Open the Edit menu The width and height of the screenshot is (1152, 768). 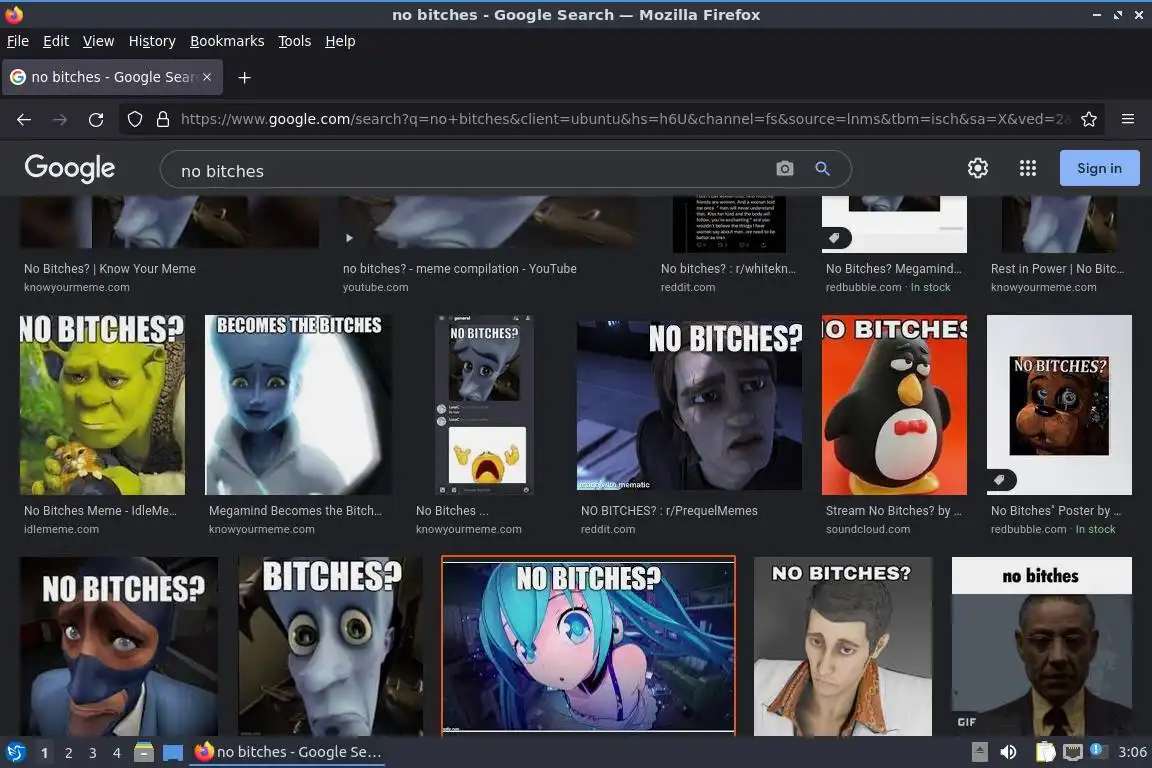coord(56,41)
